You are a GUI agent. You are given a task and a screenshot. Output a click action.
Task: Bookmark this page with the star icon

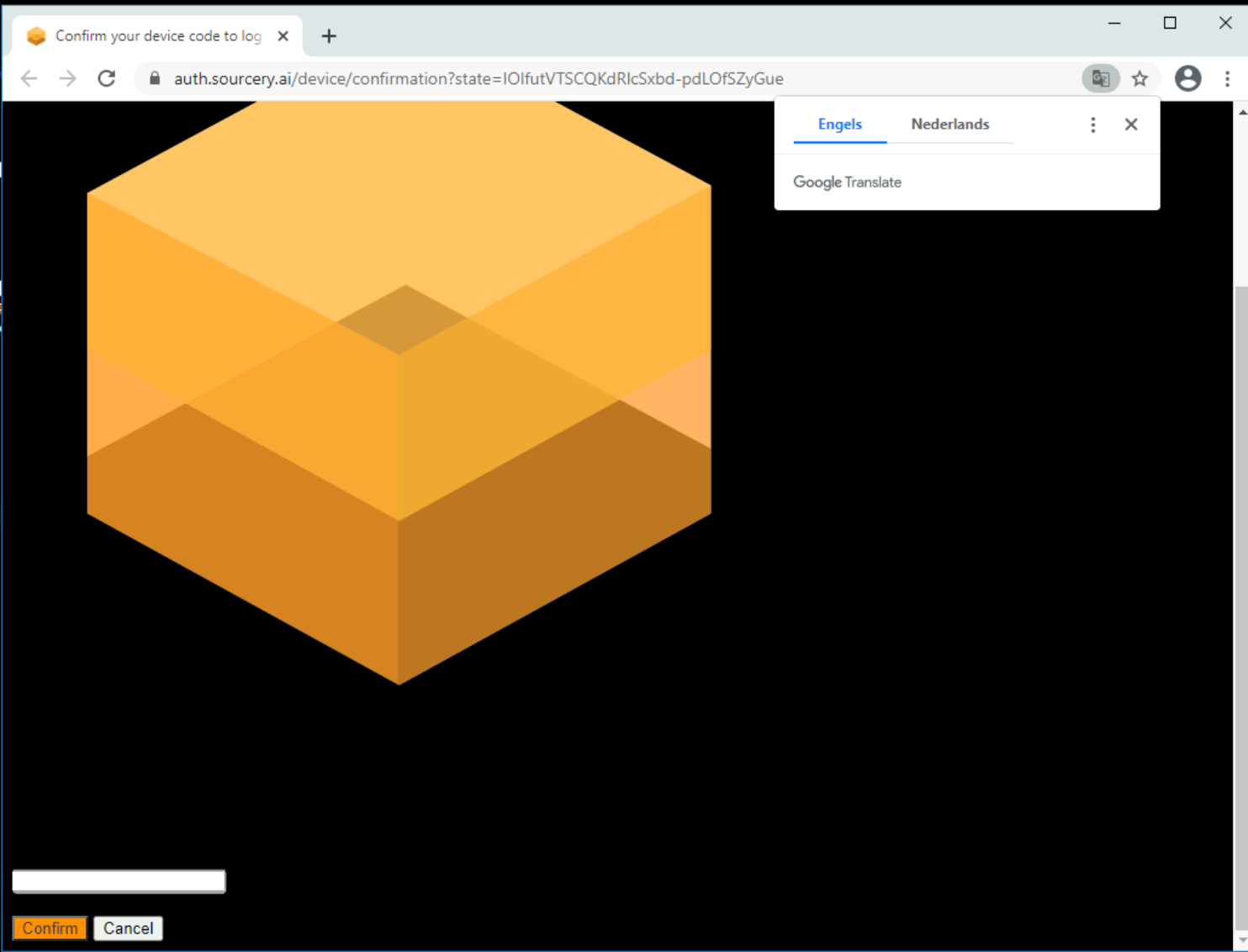pyautogui.click(x=1140, y=78)
